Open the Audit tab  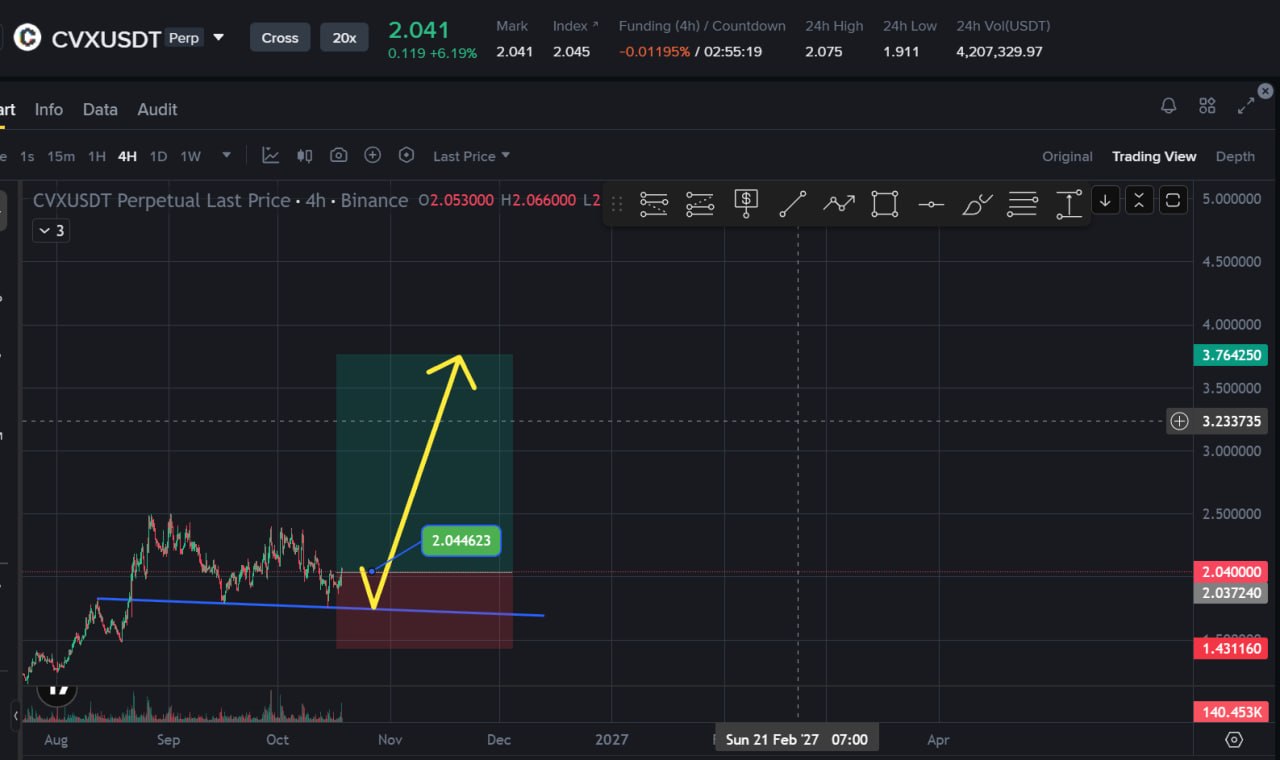coord(157,109)
